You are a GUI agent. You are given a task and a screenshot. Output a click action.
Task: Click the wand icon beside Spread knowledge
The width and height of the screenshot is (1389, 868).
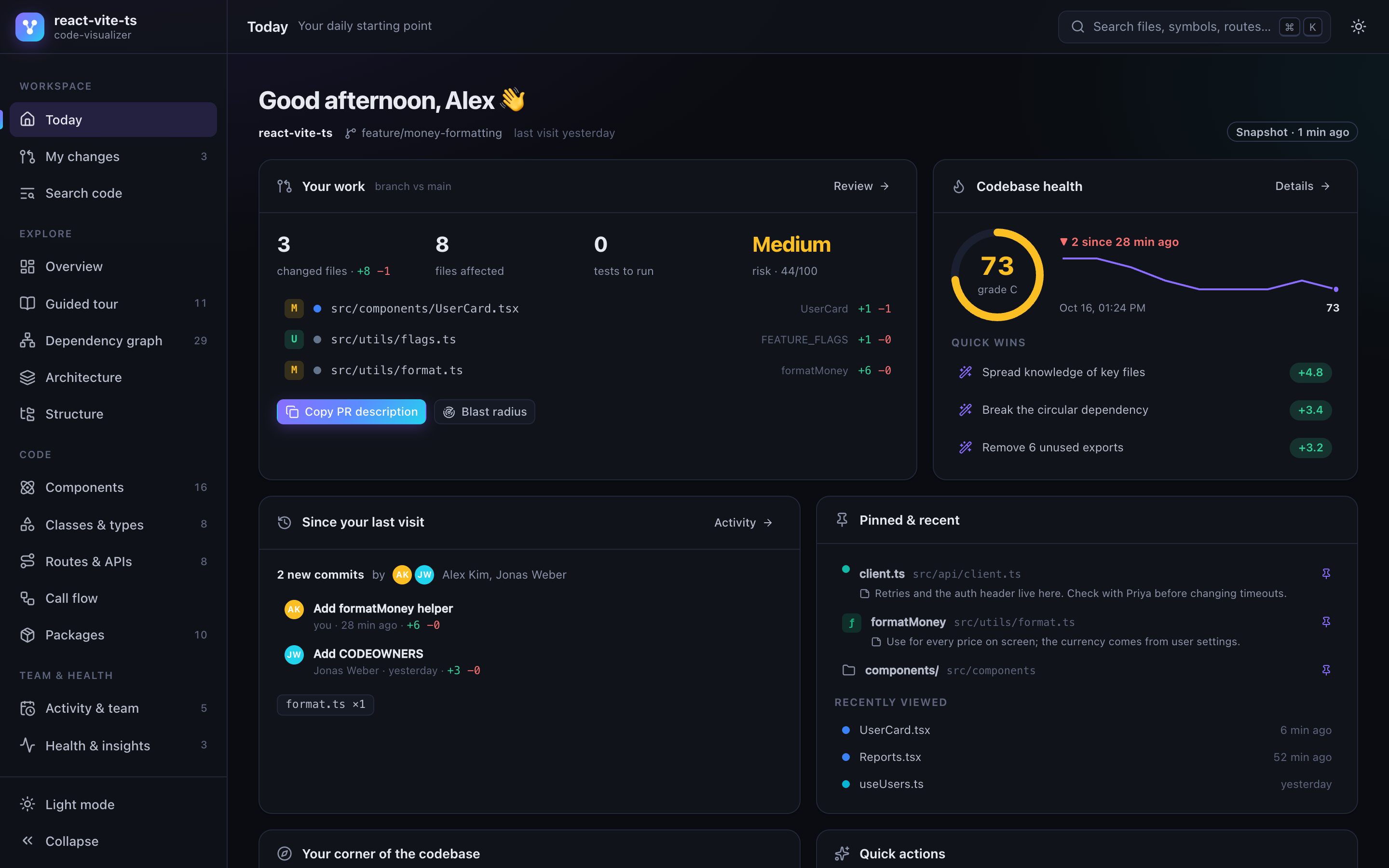click(966, 372)
